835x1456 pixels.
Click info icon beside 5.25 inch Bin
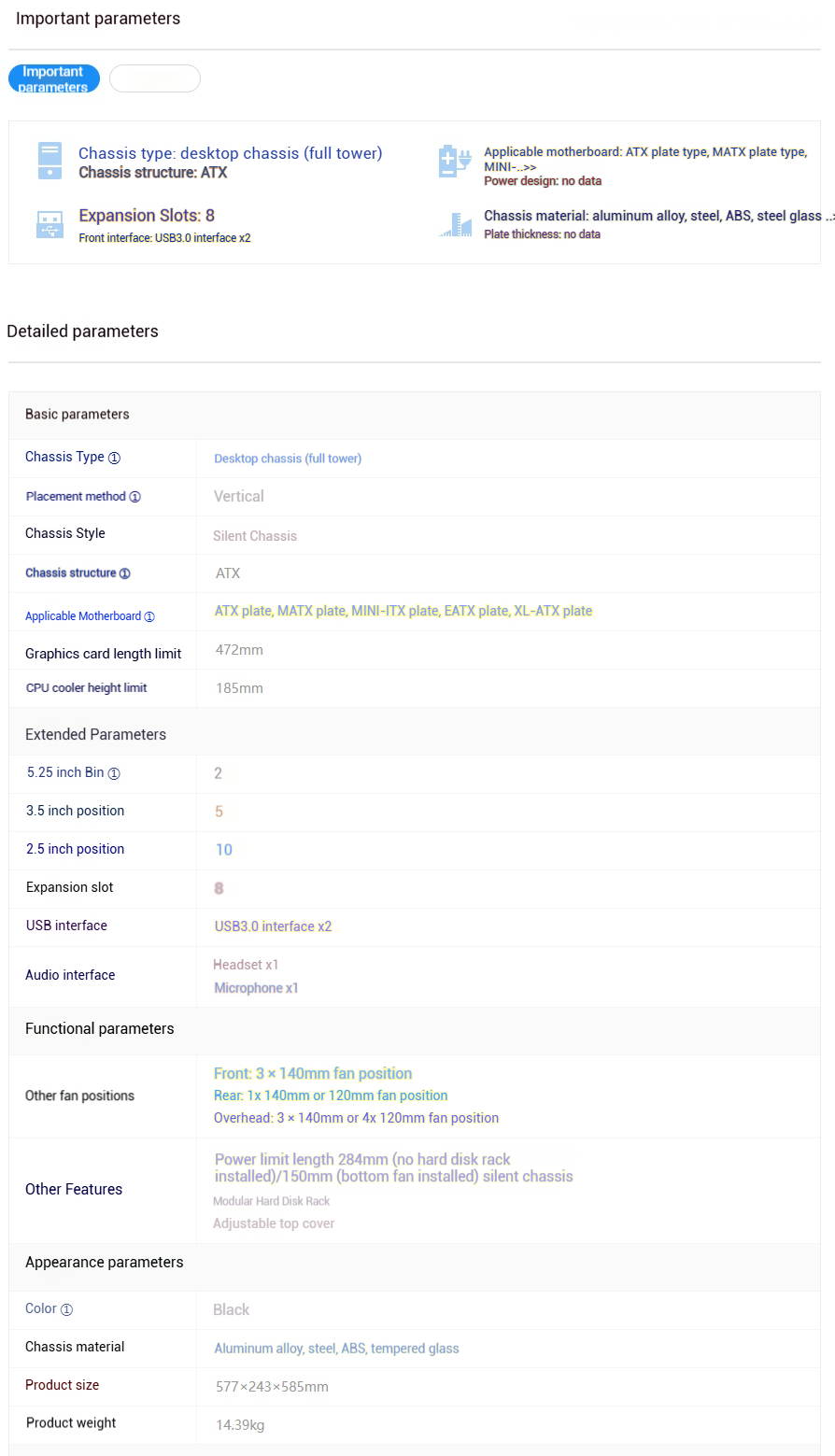coord(114,773)
